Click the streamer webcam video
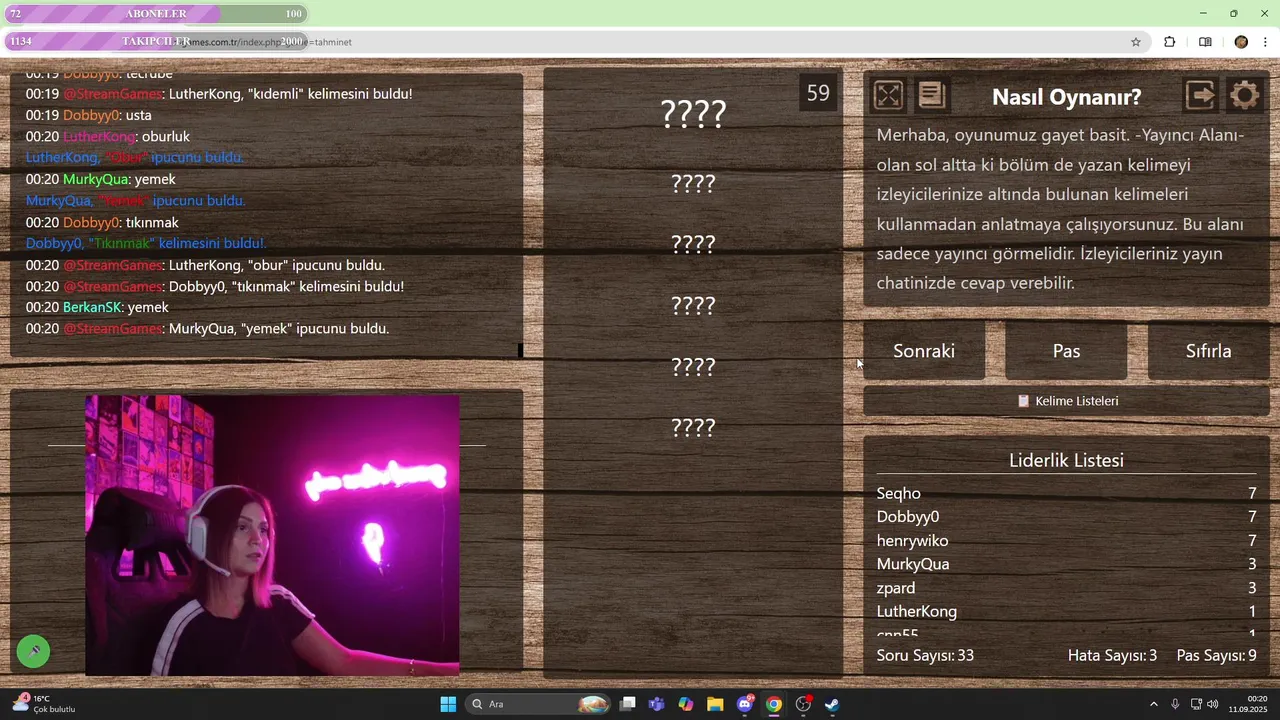 [x=272, y=535]
